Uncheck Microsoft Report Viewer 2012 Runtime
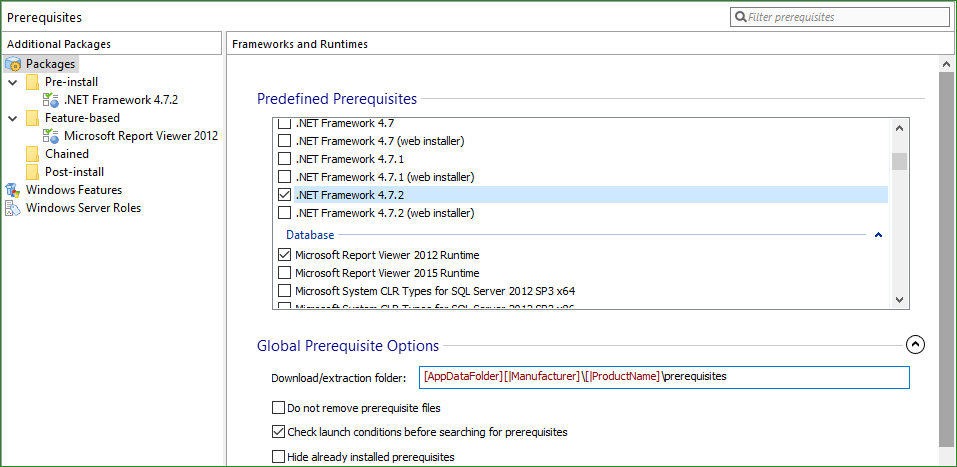The image size is (957, 467). (284, 255)
